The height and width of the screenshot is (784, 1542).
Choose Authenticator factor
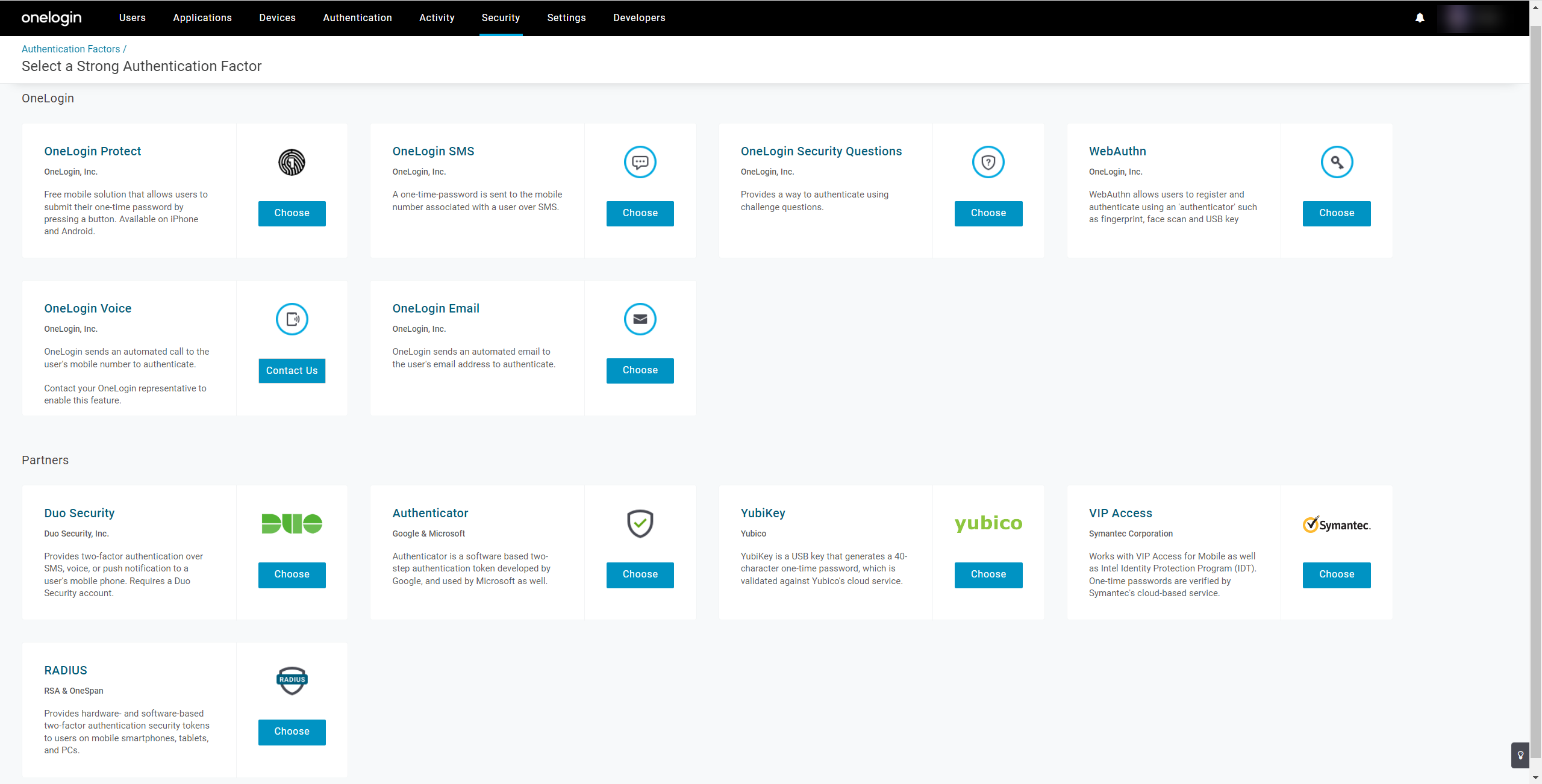click(x=640, y=574)
